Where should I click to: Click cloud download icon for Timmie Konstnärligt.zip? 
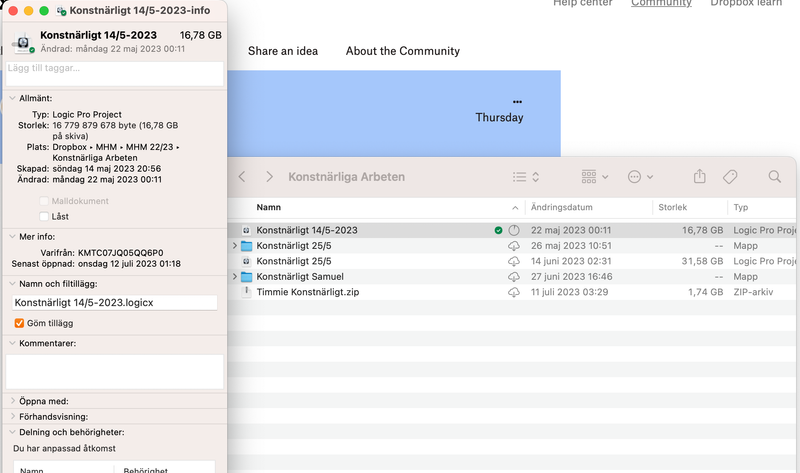click(x=514, y=292)
